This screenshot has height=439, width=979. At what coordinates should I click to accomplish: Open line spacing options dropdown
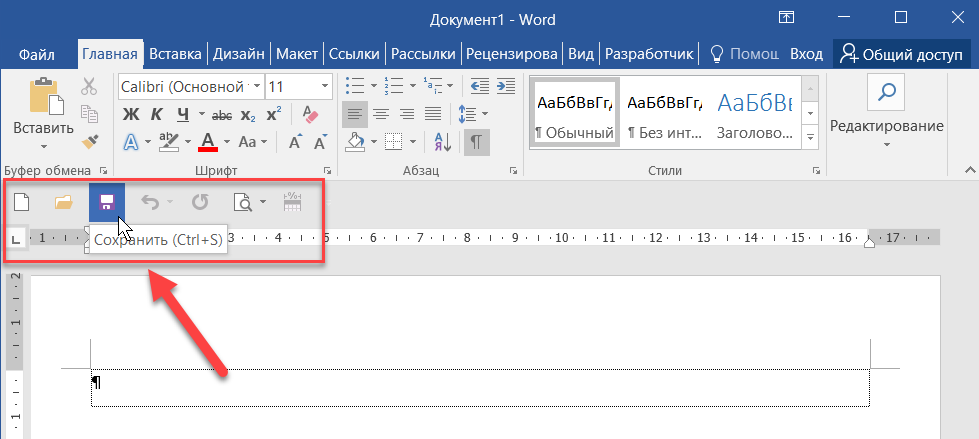[485, 114]
